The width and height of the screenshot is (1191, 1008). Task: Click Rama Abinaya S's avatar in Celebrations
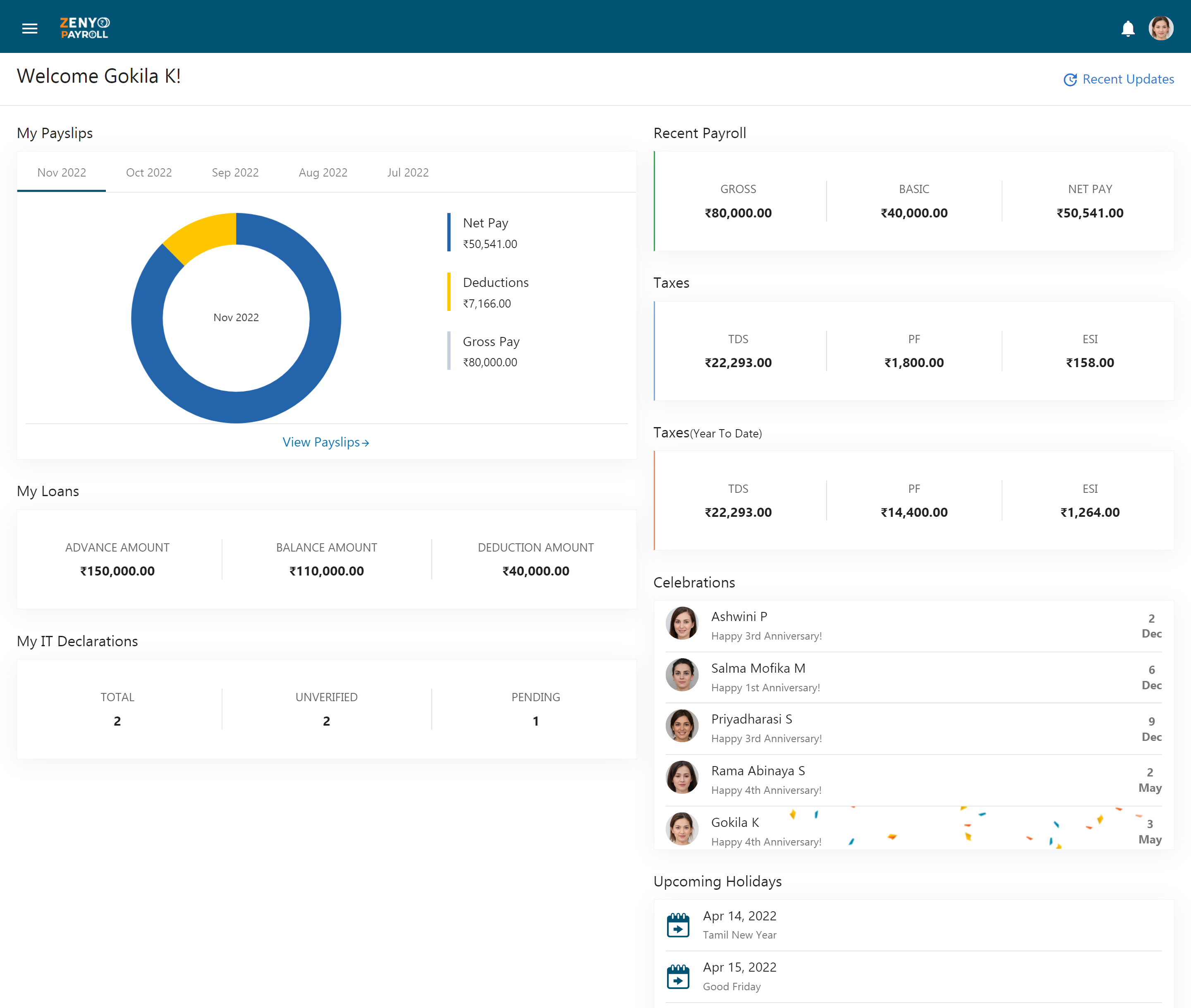682,777
